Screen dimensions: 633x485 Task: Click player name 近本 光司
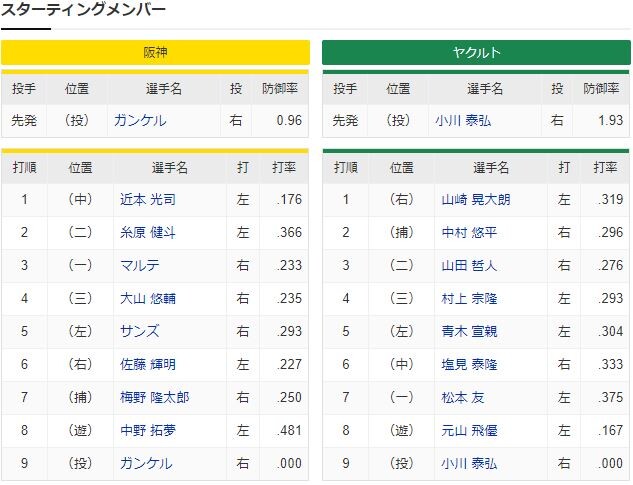(148, 199)
